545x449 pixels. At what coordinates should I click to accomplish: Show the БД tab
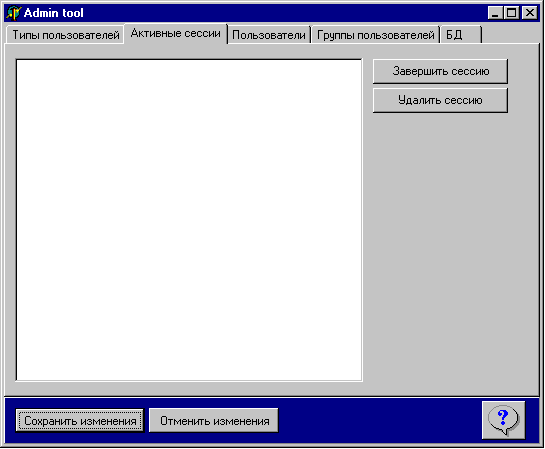[461, 35]
